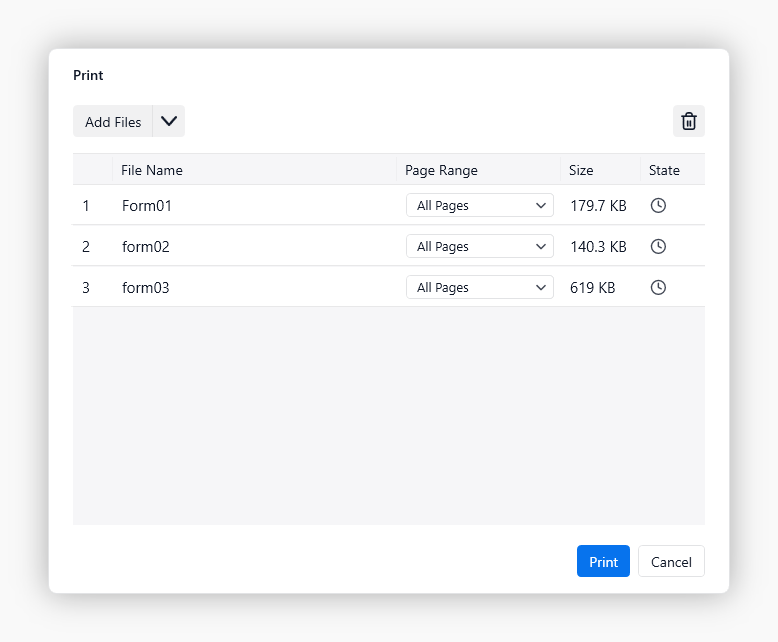Click the pending clock icon for form02
The height and width of the screenshot is (642, 778).
(658, 246)
